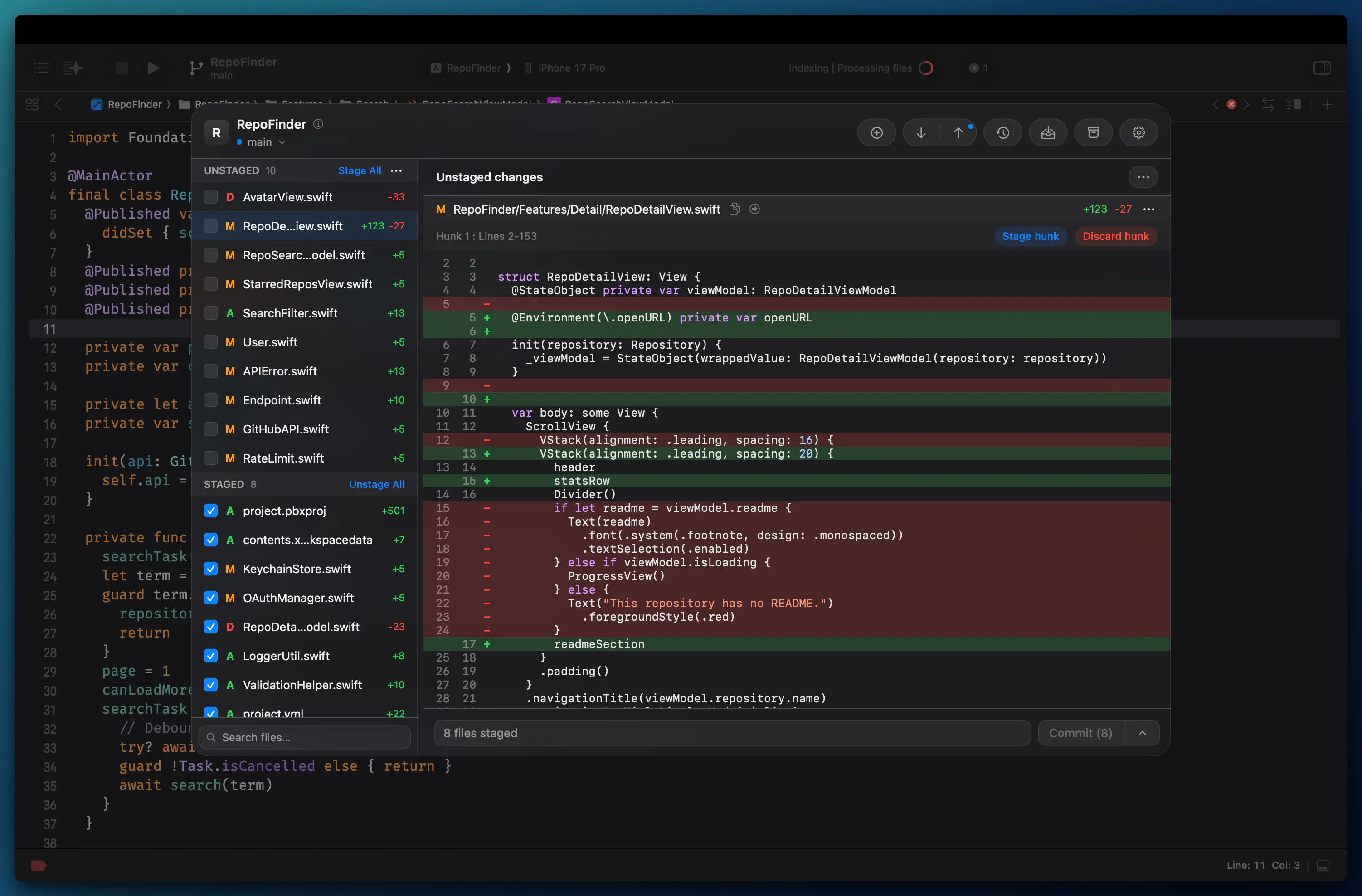Toggle the debug area icon in status bar

(x=1323, y=865)
